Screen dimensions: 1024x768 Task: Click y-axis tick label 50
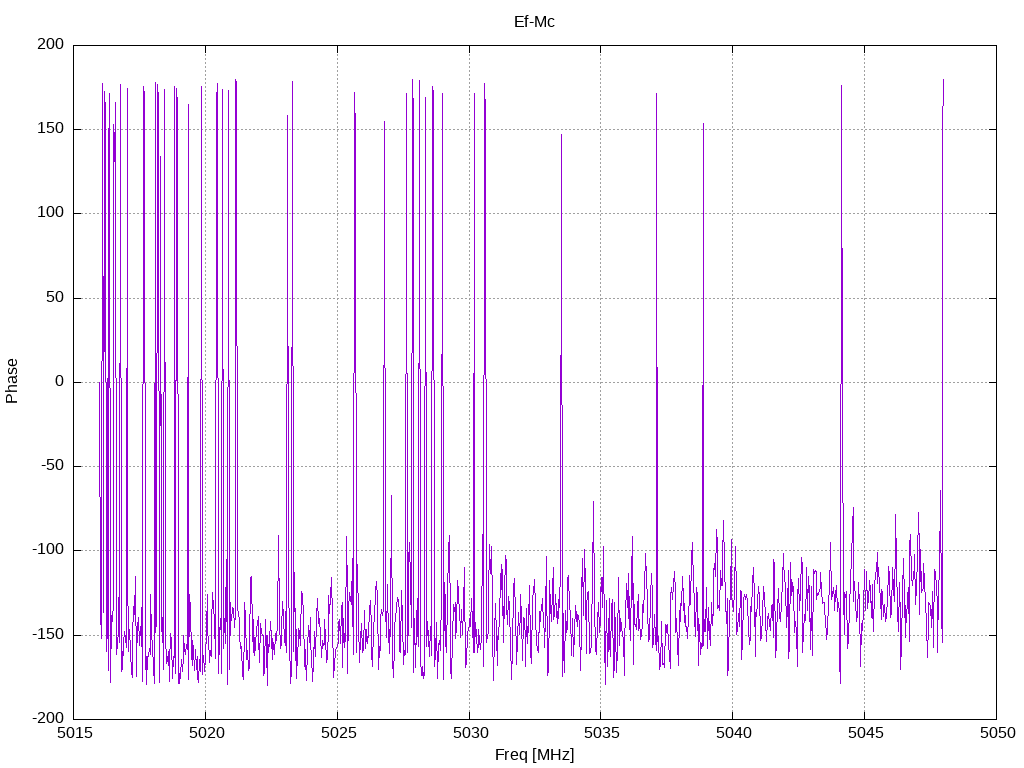(x=55, y=297)
